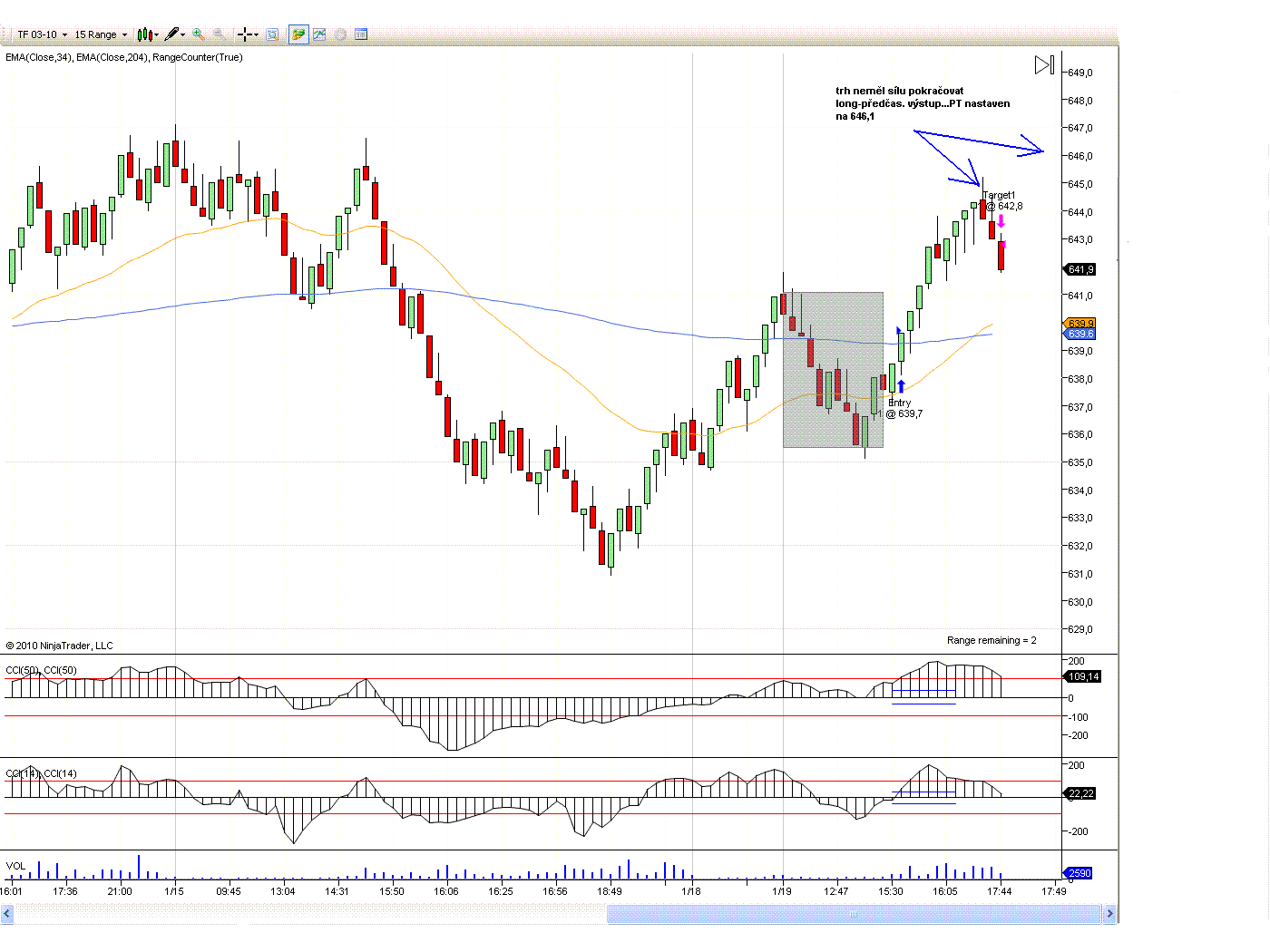Open the chart Properties icon
The height and width of the screenshot is (952, 1270).
click(x=361, y=34)
